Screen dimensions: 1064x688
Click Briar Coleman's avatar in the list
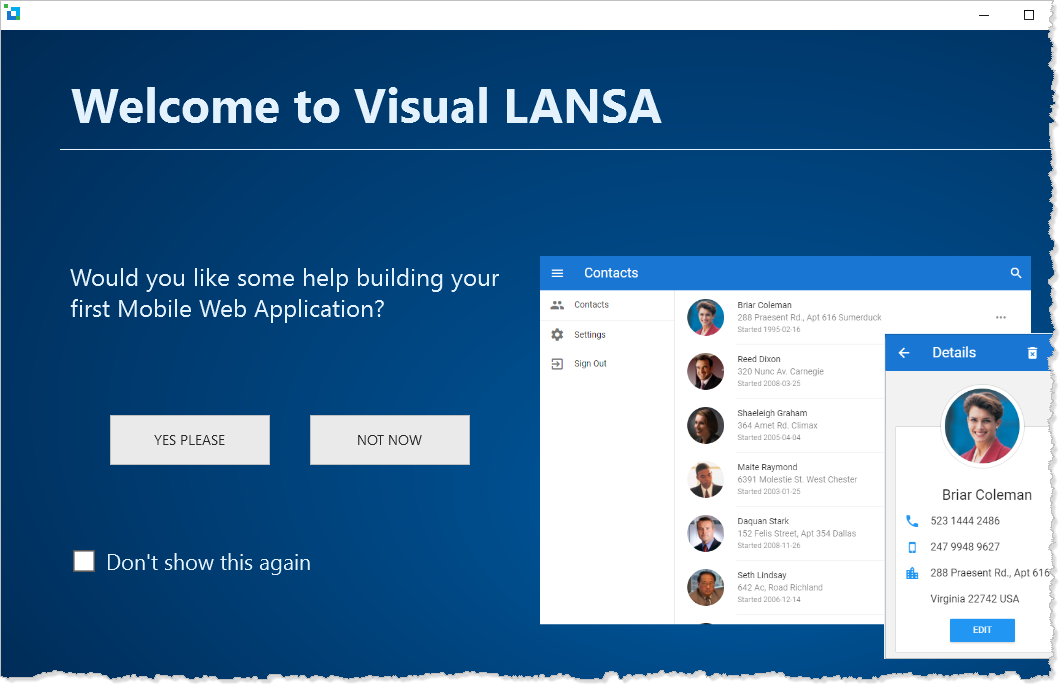click(706, 318)
